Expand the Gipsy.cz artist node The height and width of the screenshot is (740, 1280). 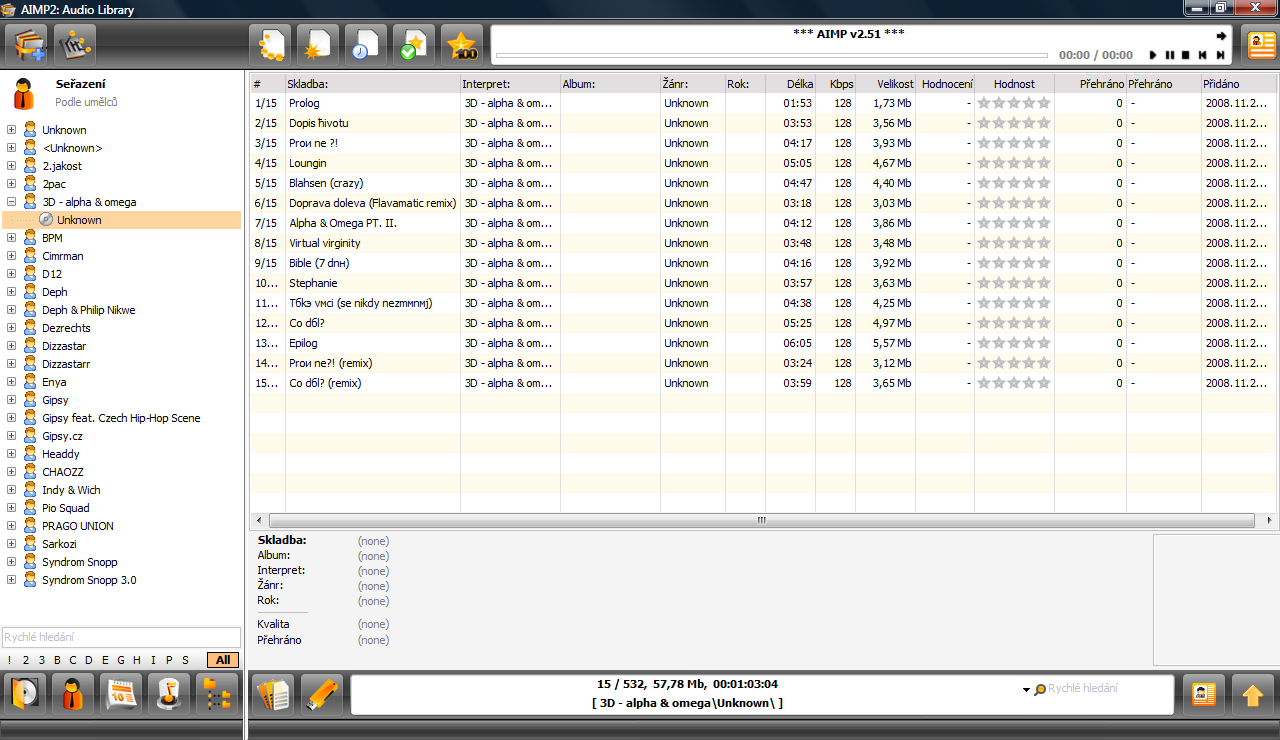tap(12, 436)
